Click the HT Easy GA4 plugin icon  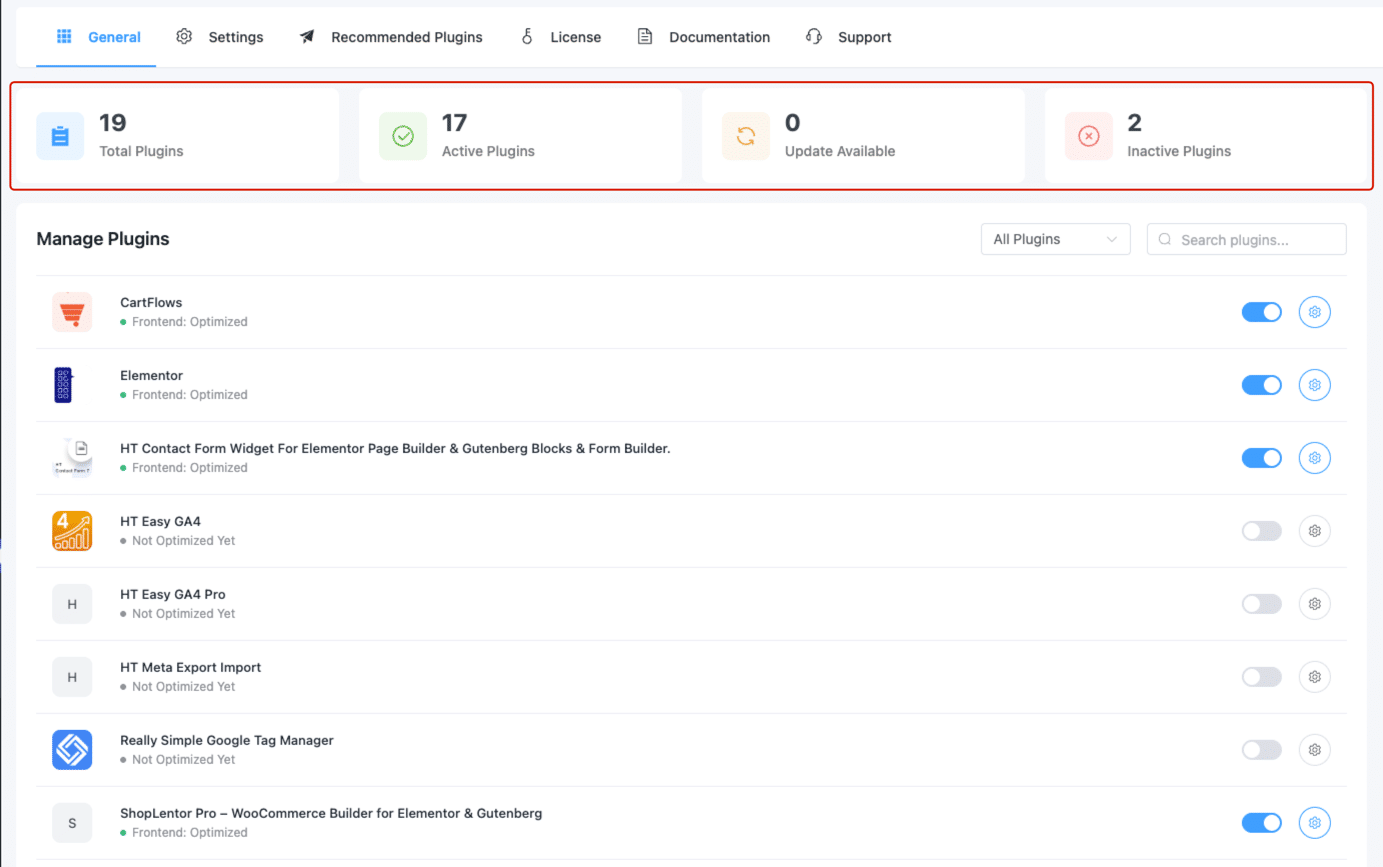pos(72,531)
